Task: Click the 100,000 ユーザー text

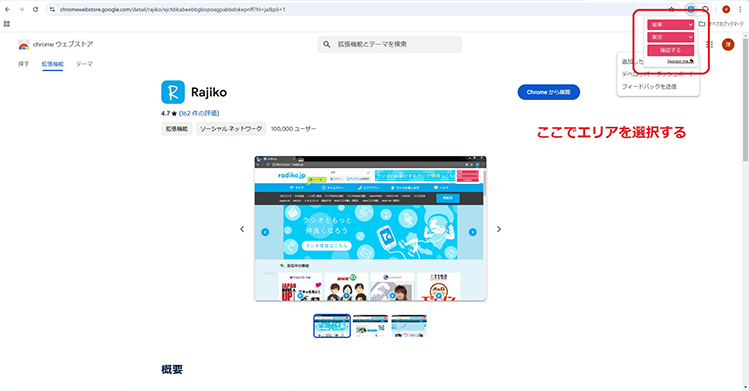Action: click(x=293, y=129)
